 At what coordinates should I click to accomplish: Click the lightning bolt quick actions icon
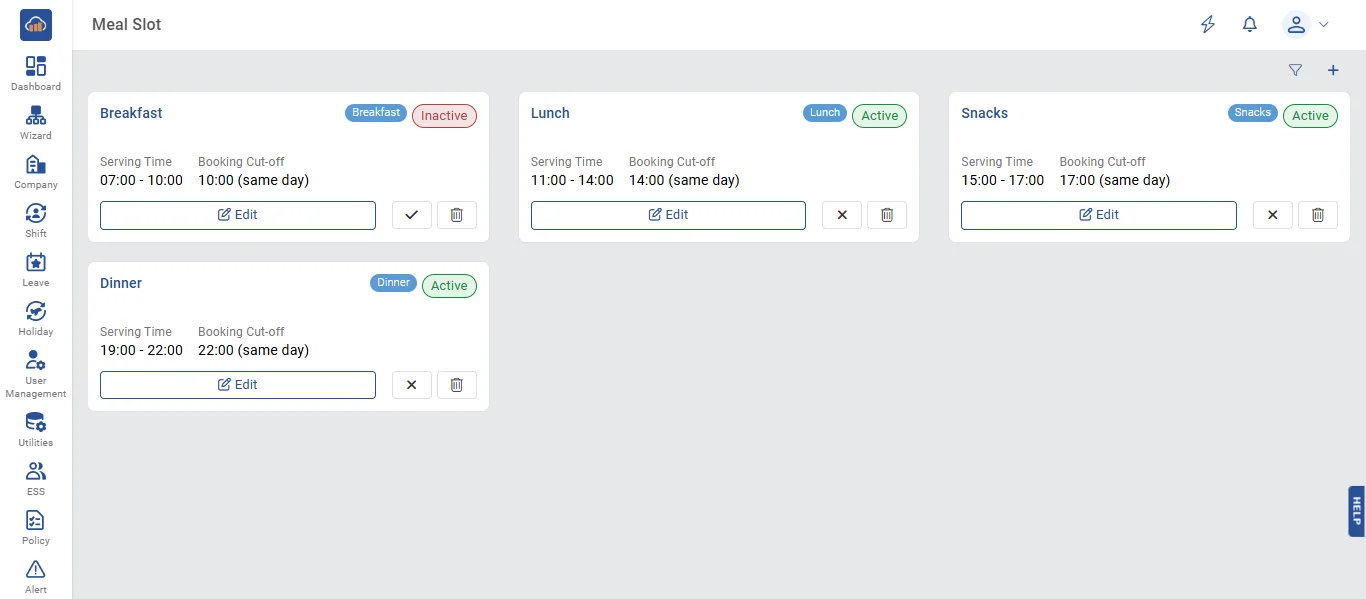1208,24
